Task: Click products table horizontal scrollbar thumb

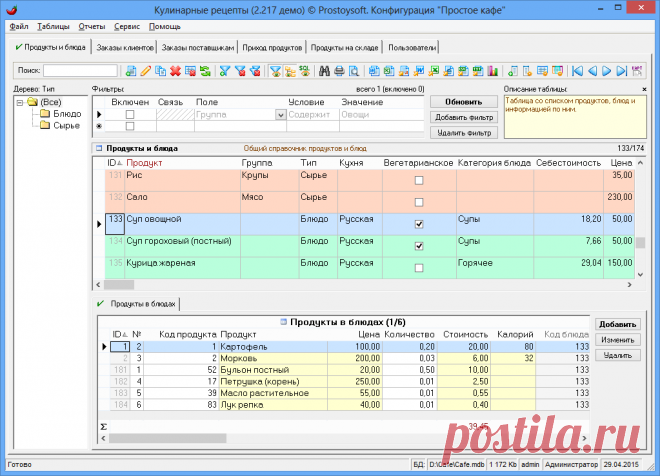Action: [119, 285]
